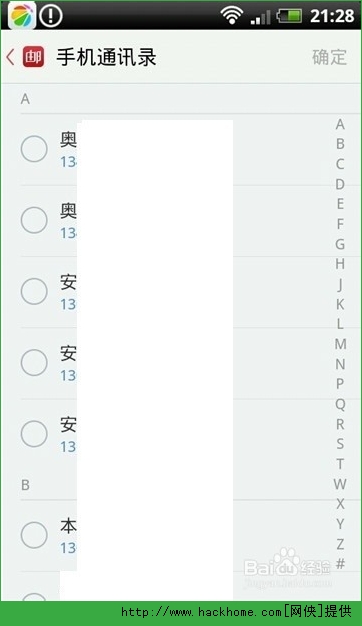362x626 pixels.
Task: Select the first 安 contact radio circle
Action: 34,291
